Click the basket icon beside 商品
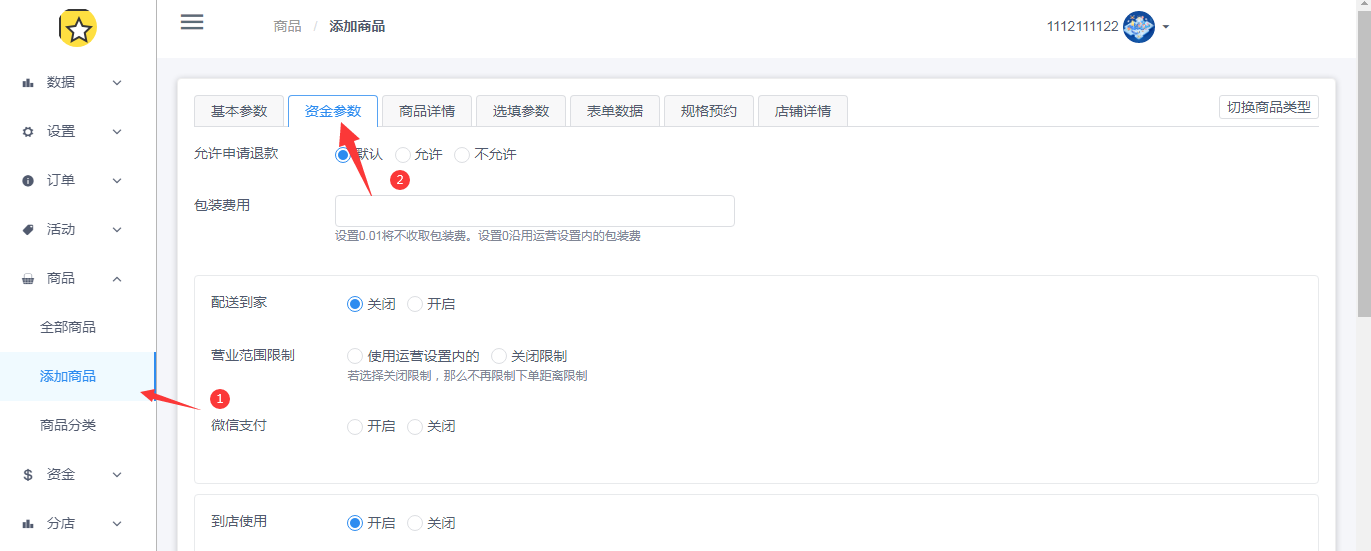The width and height of the screenshot is (1371, 551). click(28, 279)
